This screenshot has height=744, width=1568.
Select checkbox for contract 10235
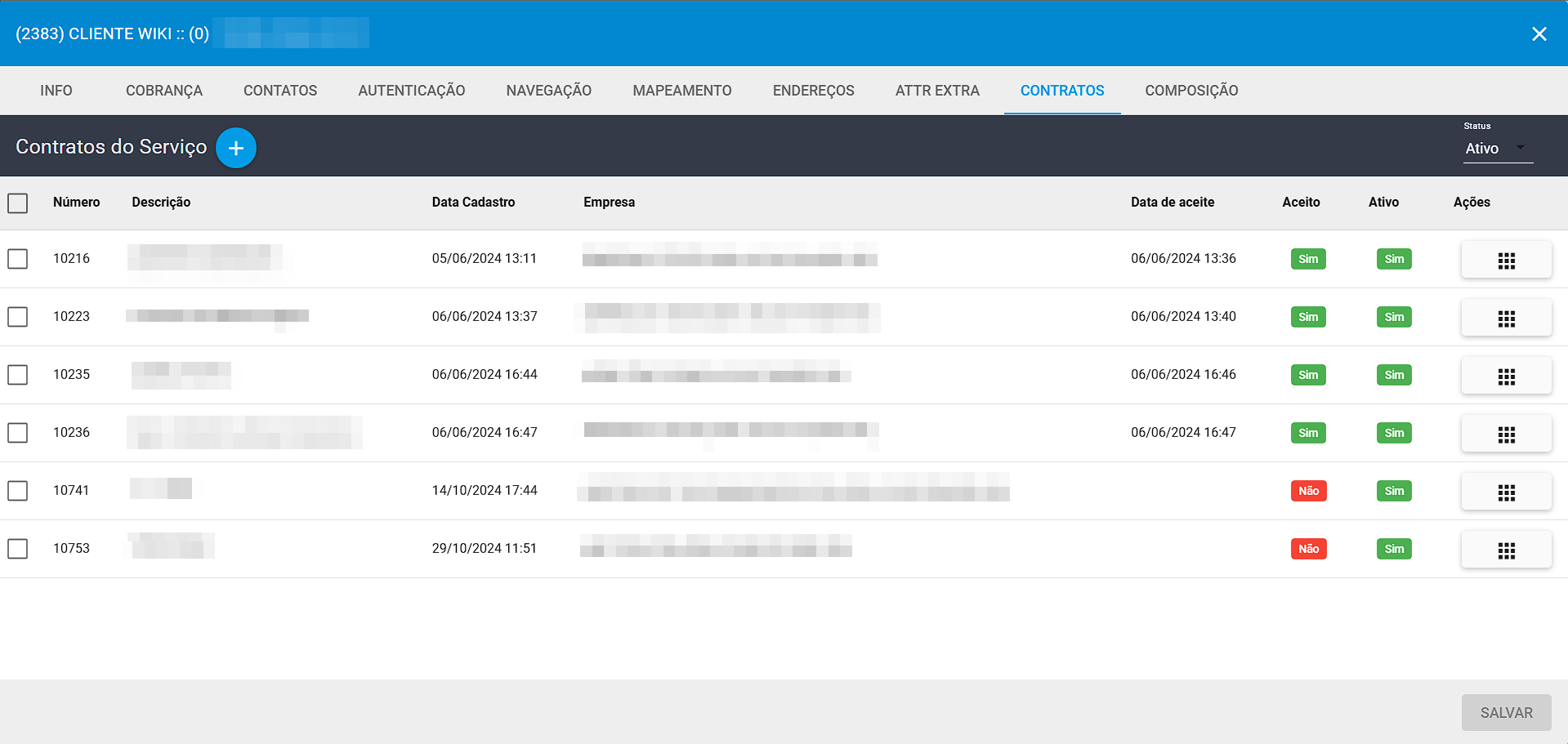tap(18, 375)
